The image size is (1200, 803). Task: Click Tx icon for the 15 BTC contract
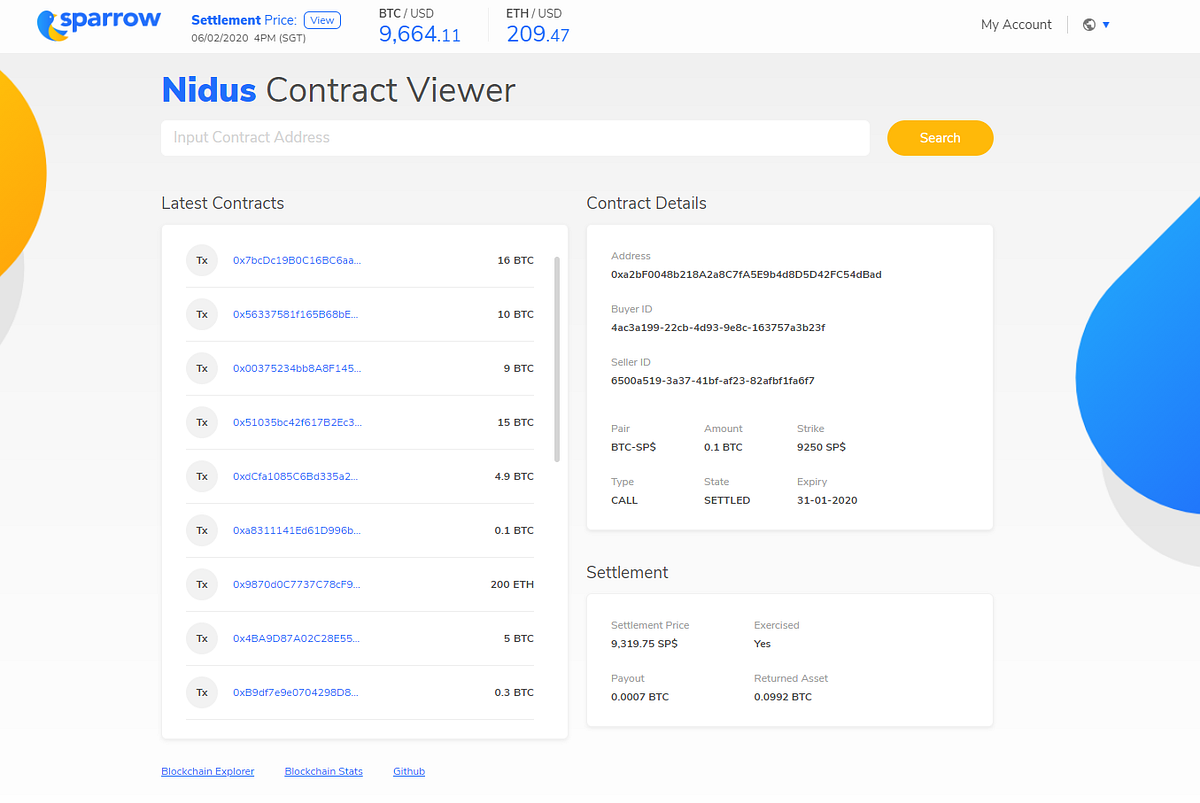click(201, 422)
